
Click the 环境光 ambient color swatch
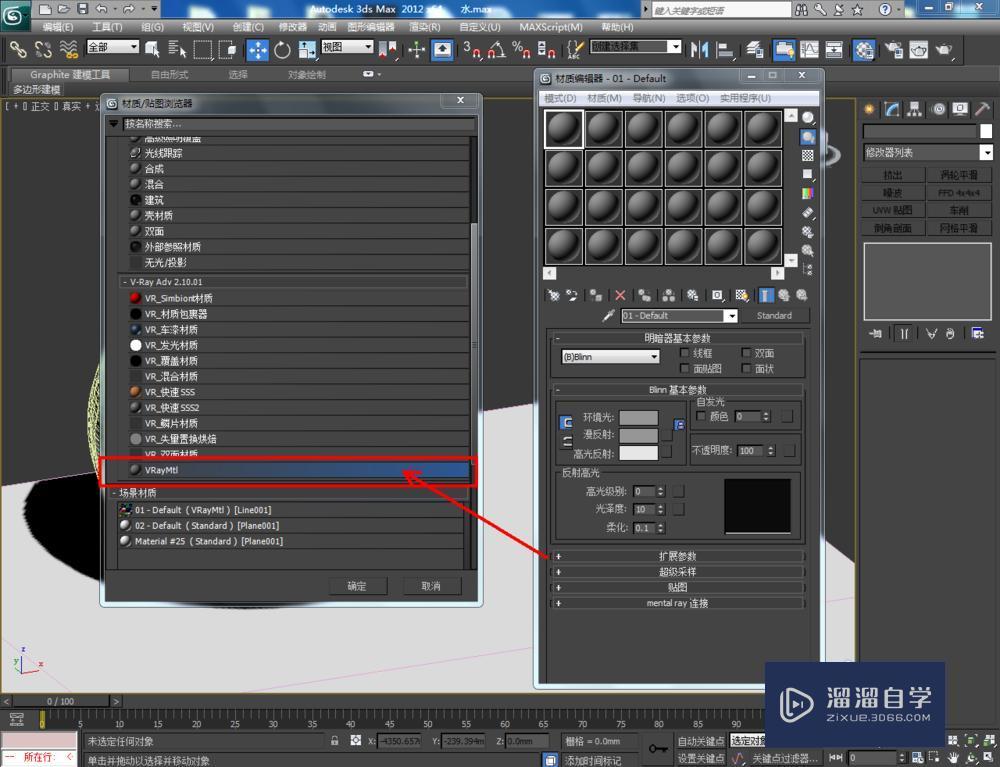click(638, 418)
